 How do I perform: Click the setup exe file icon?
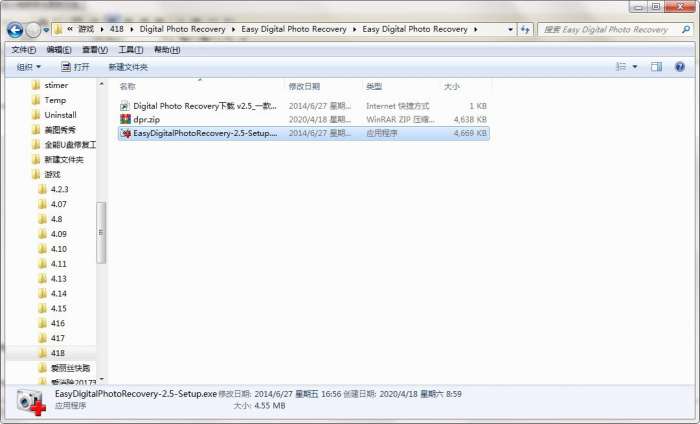click(126, 133)
